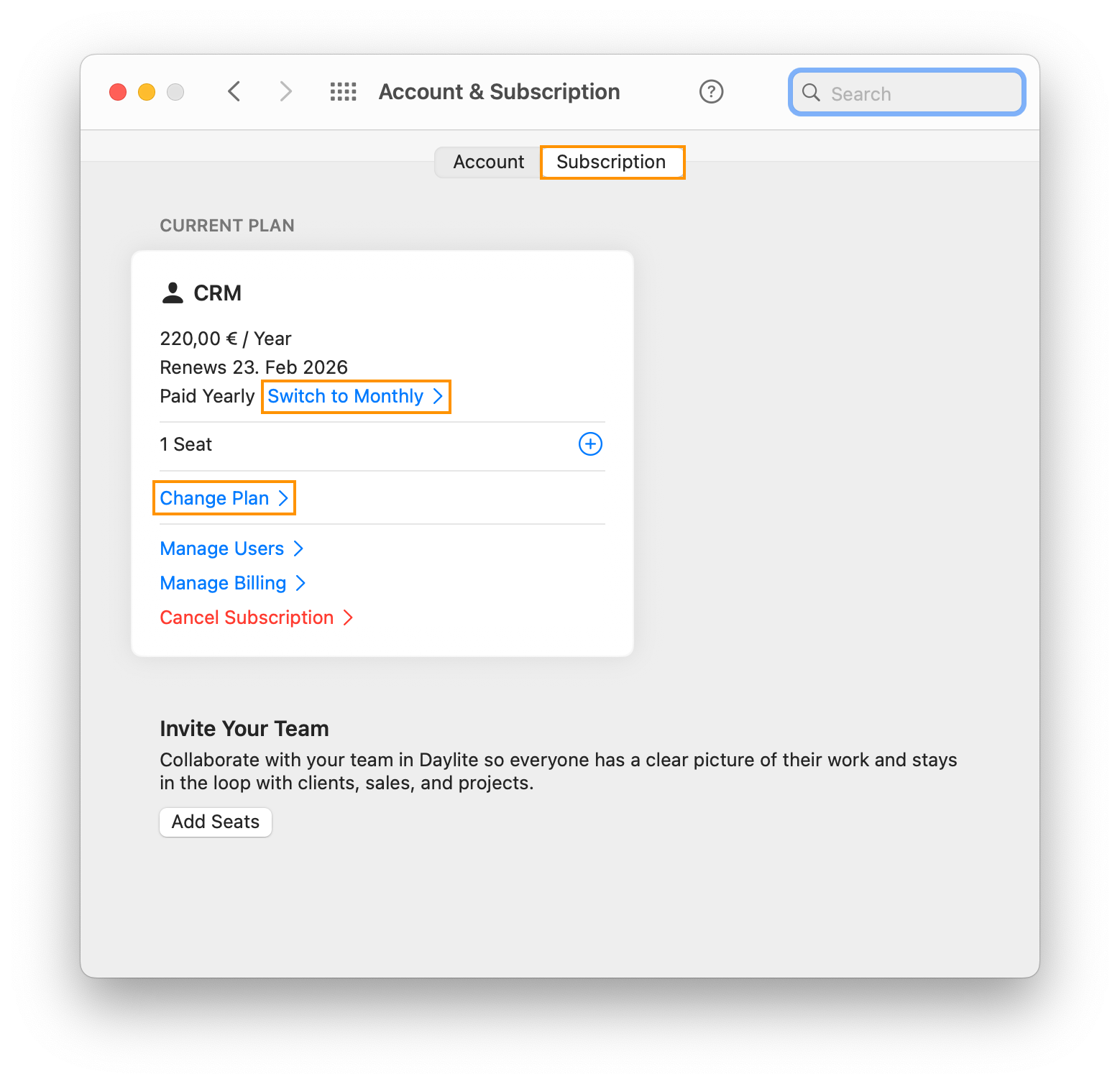
Task: Select the Subscription tab
Action: (x=612, y=162)
